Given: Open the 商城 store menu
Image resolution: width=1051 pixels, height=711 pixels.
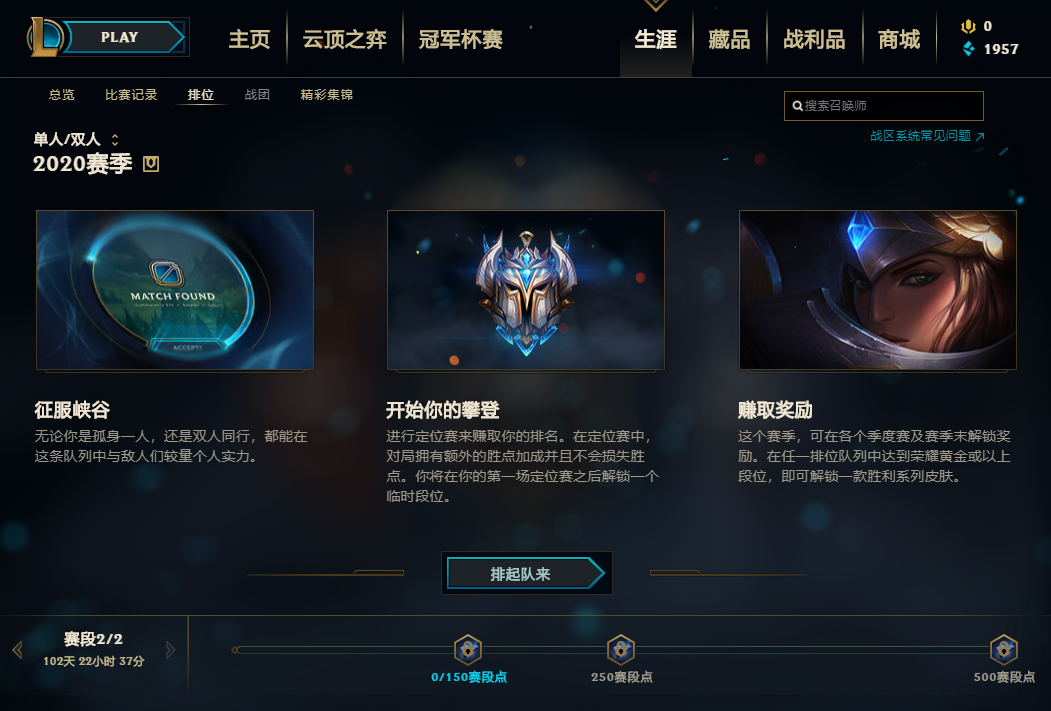Looking at the screenshot, I should [x=899, y=40].
